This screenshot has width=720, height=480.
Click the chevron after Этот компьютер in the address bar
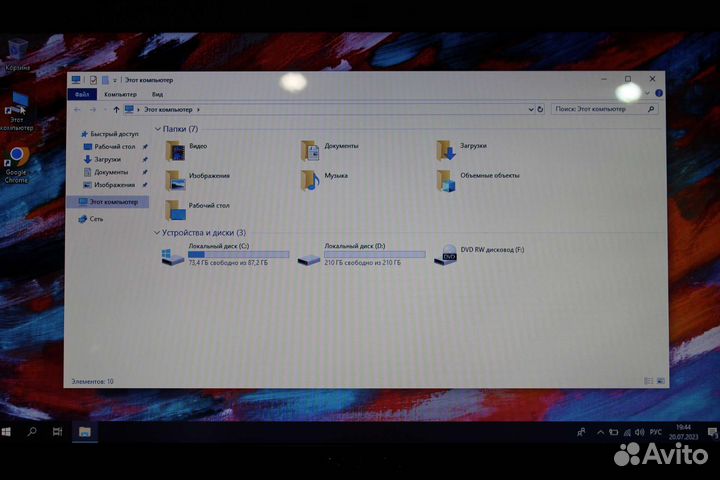click(198, 110)
